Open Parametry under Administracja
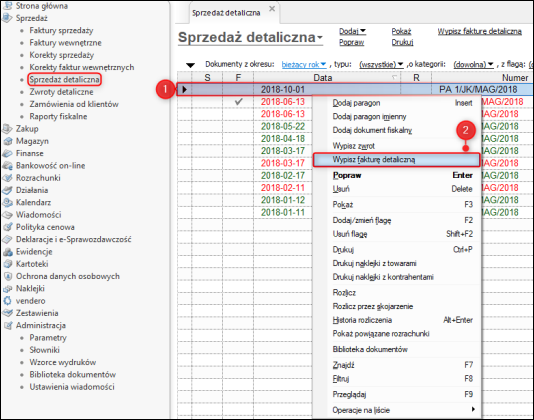Image resolution: width=534 pixels, height=420 pixels. [48, 338]
